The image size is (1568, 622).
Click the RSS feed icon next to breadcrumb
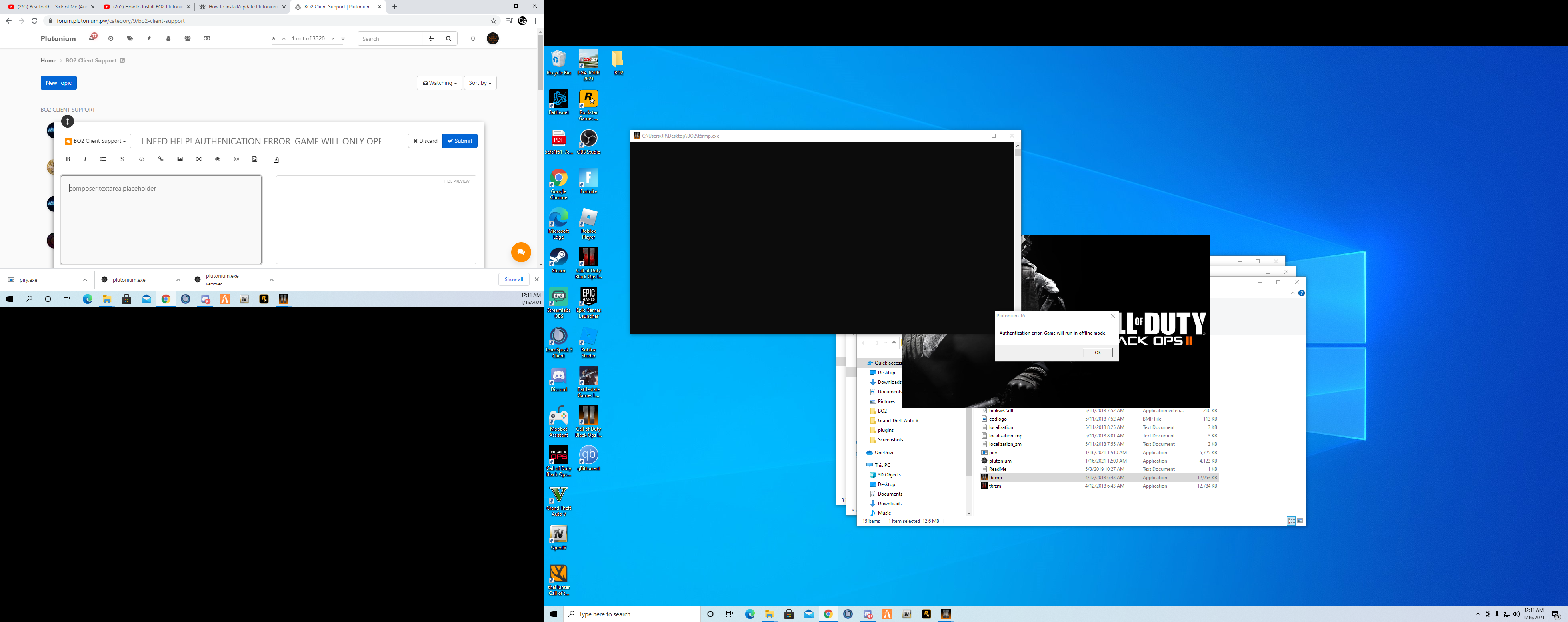122,60
